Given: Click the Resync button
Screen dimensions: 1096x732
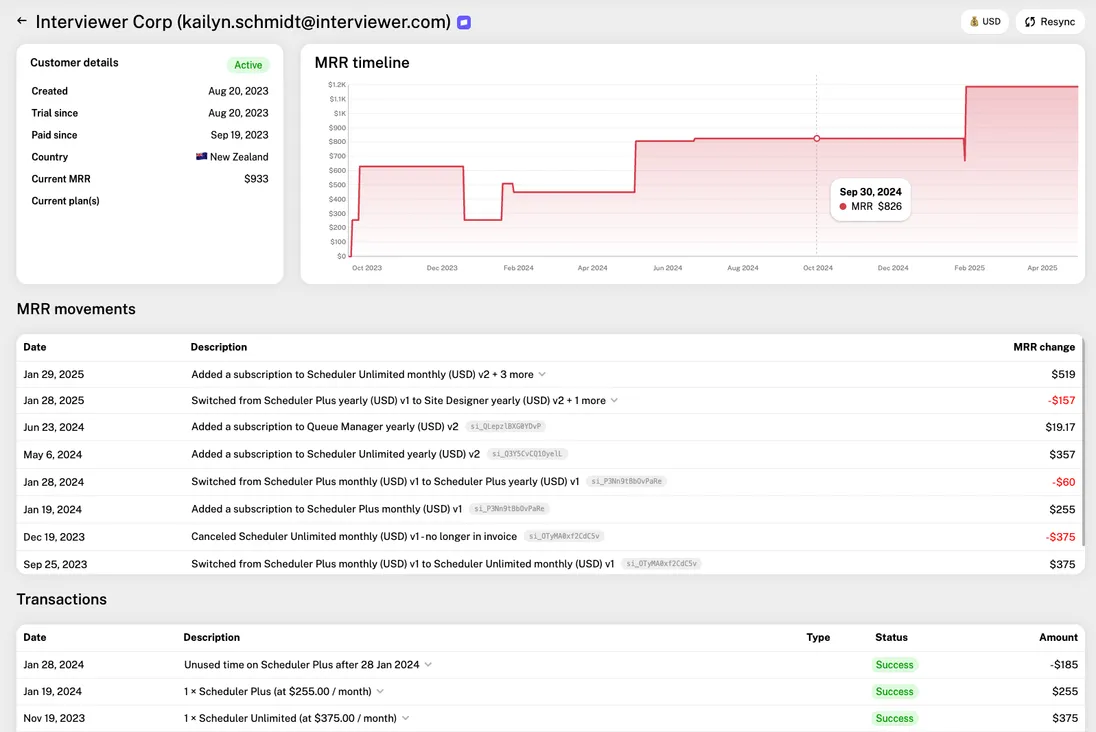Looking at the screenshot, I should 1049,22.
